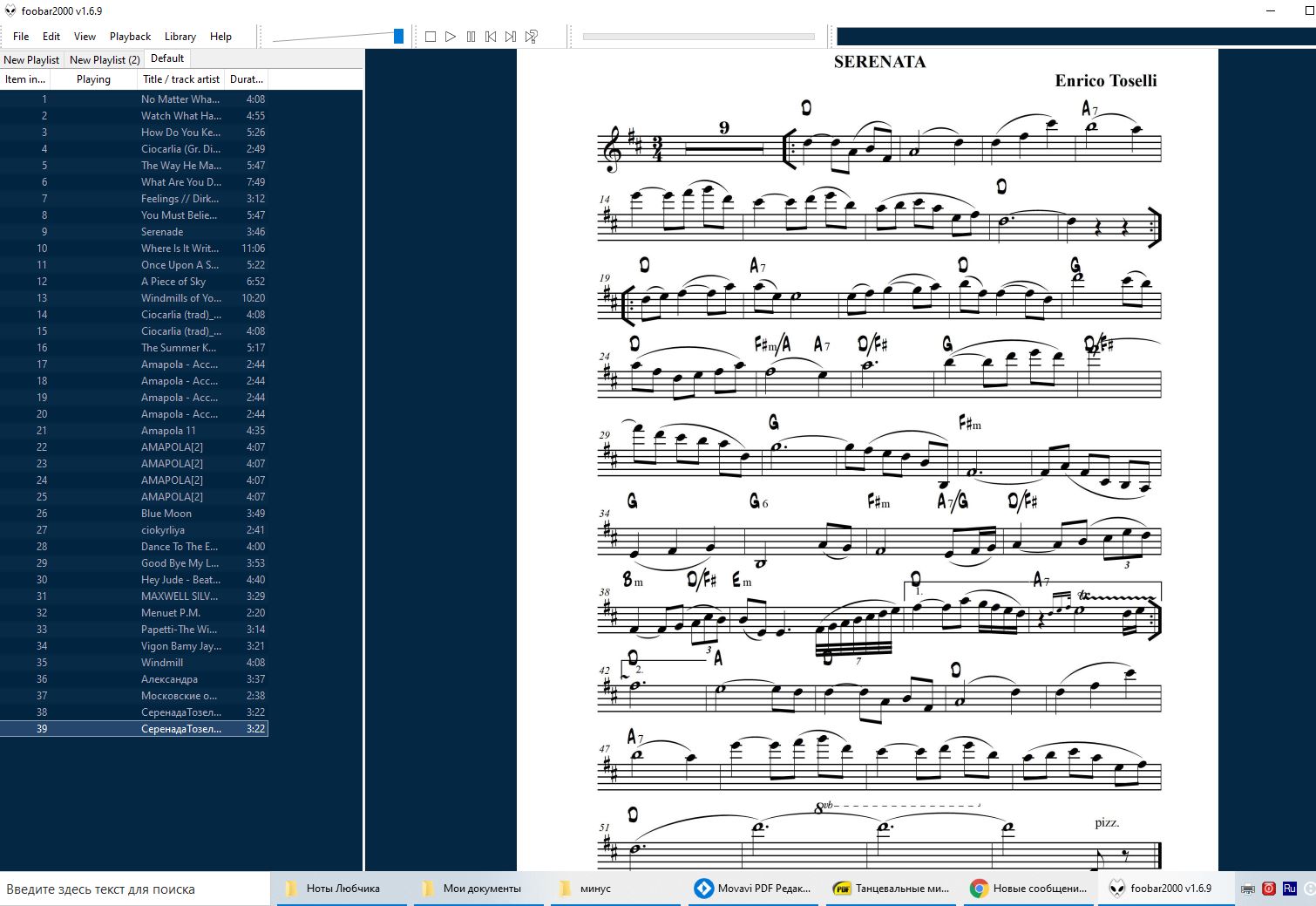Screen dimensions: 1316x906
Task: Skip to next track button
Action: pos(511,37)
